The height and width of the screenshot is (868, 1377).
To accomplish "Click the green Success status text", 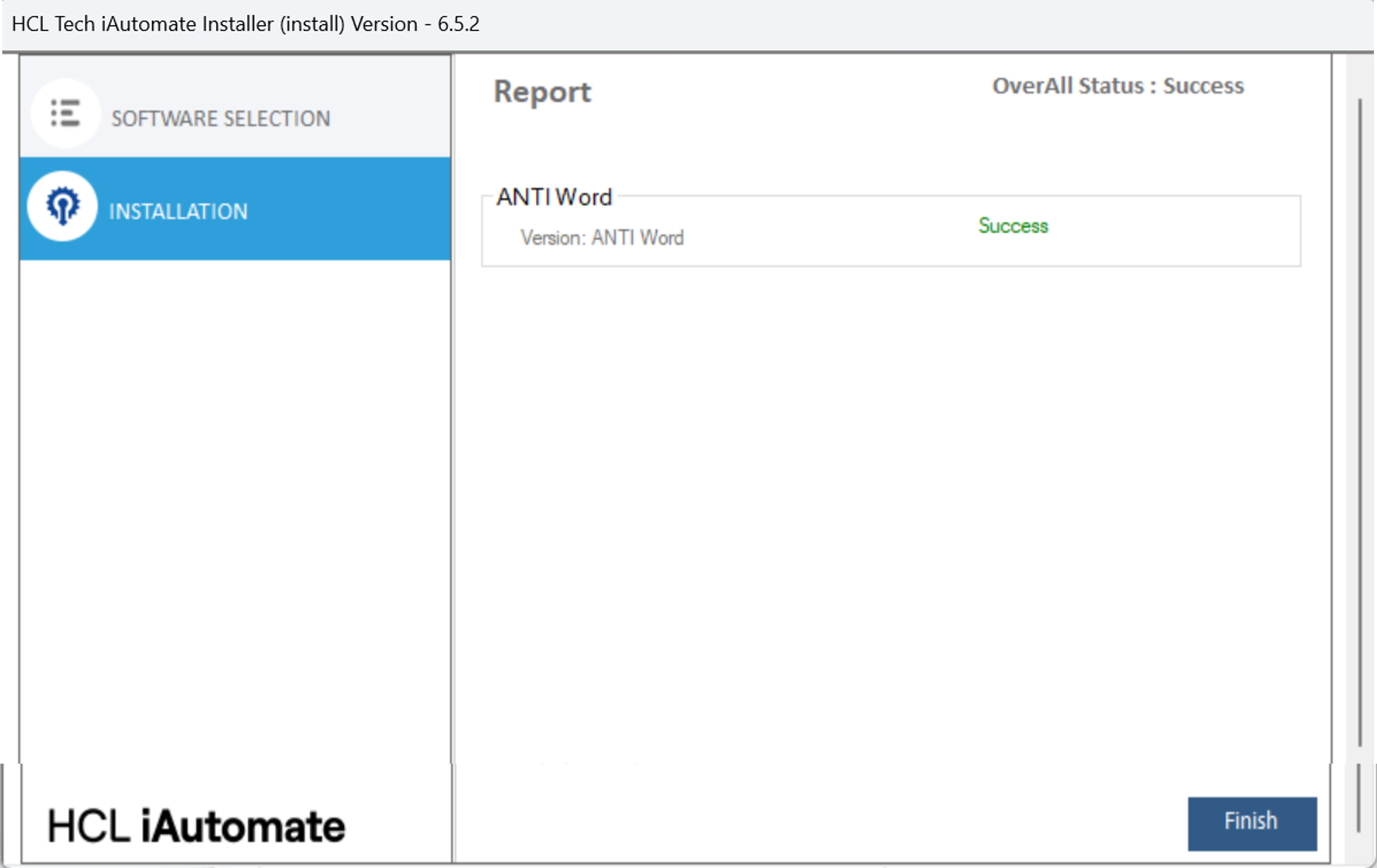I will point(1013,225).
